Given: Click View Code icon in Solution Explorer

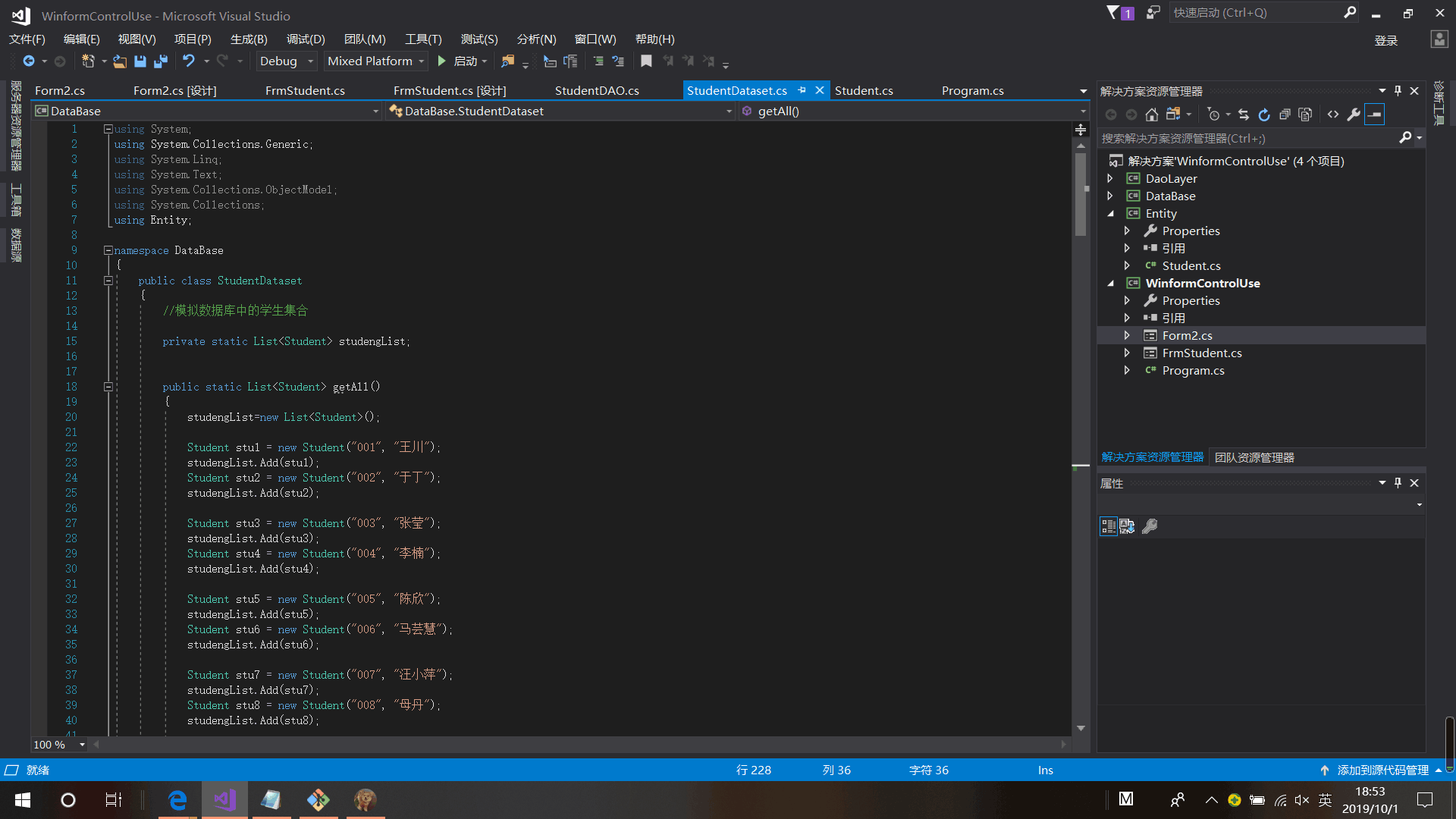Looking at the screenshot, I should tap(1333, 115).
